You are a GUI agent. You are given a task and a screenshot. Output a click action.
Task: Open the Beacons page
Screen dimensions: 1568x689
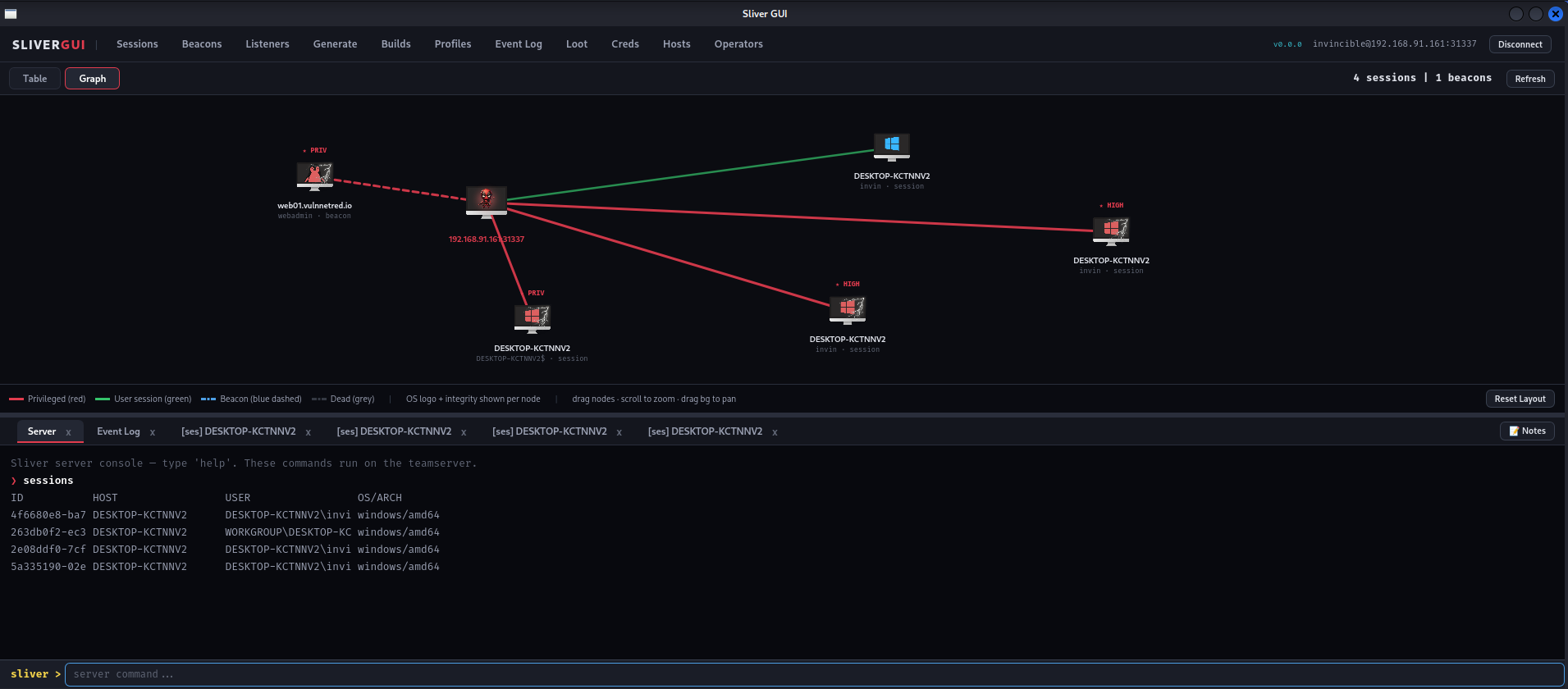pos(202,44)
